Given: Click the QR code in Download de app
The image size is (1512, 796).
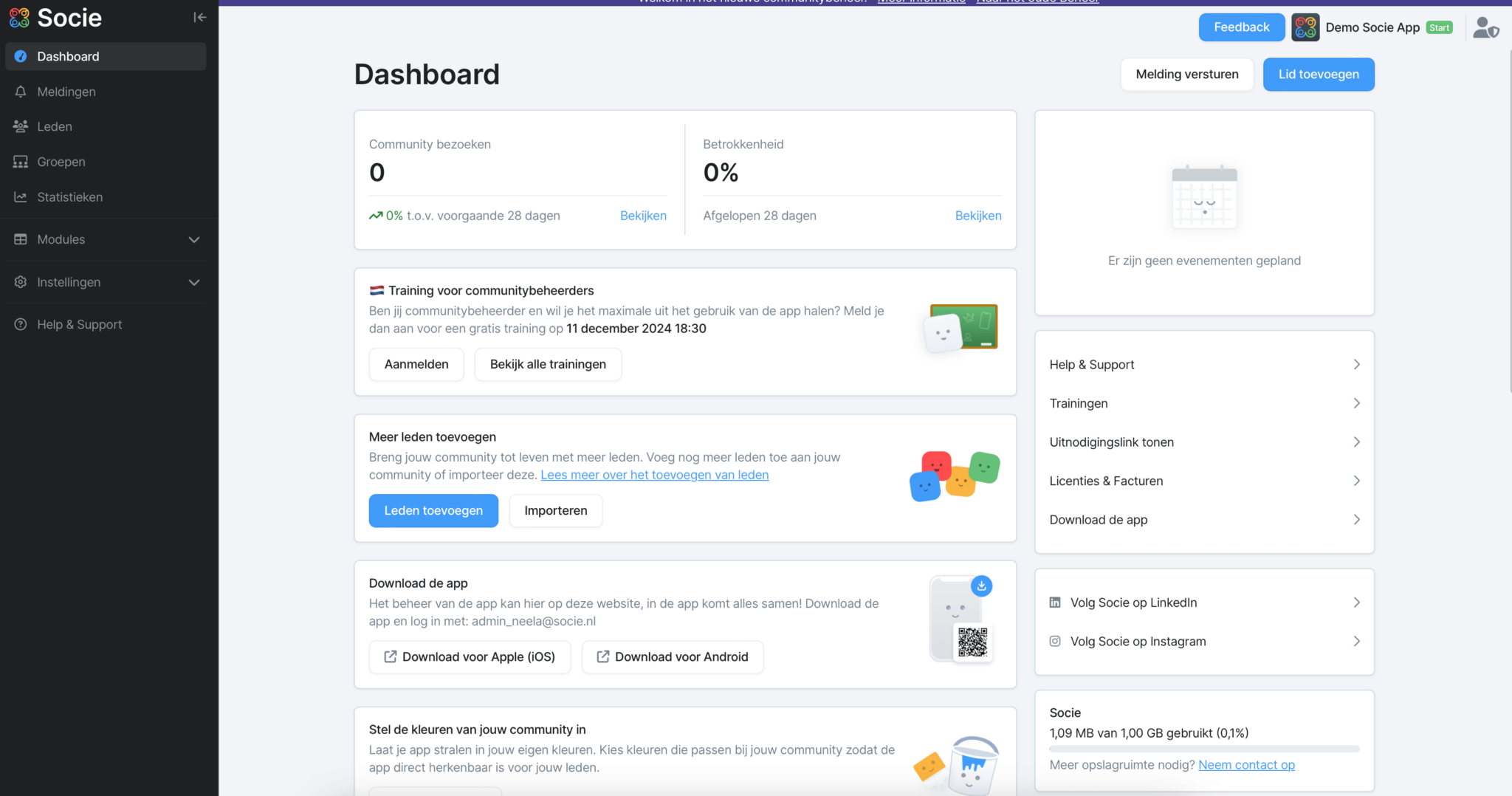Looking at the screenshot, I should tap(973, 643).
